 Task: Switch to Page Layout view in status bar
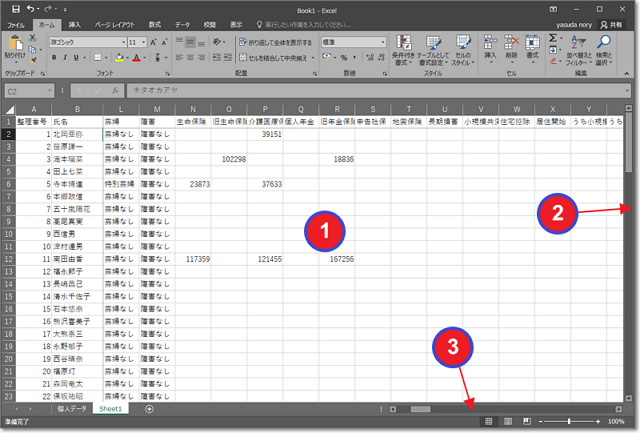[507, 422]
